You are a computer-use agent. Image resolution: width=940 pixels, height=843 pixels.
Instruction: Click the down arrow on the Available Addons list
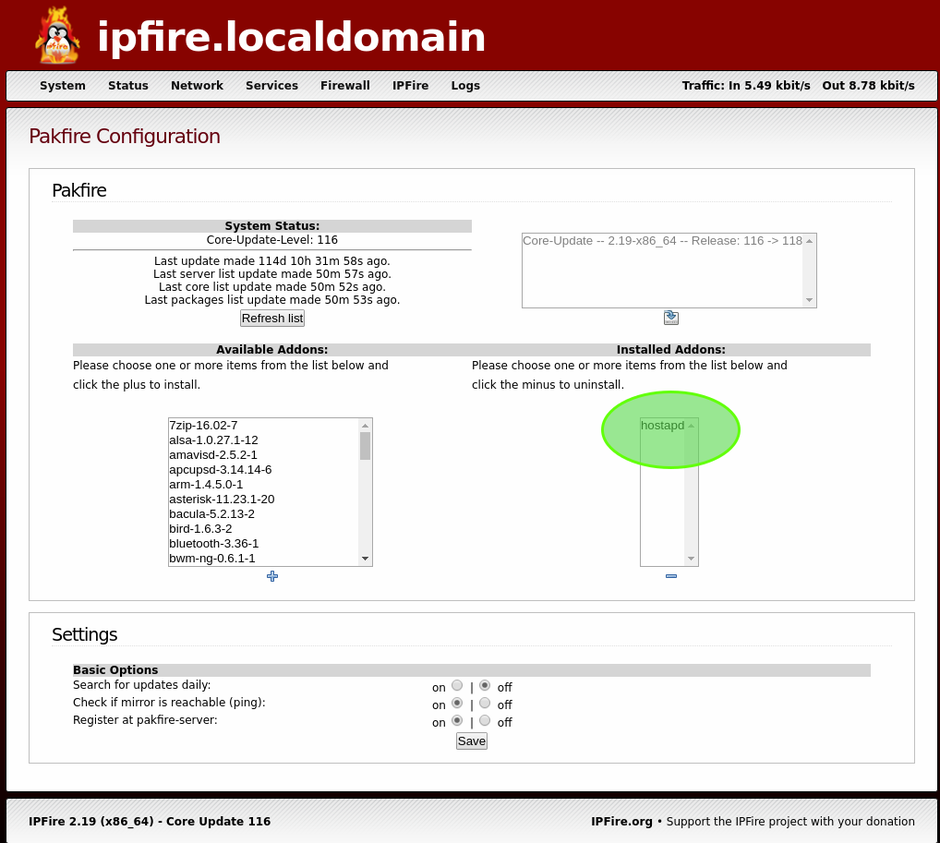pyautogui.click(x=365, y=557)
